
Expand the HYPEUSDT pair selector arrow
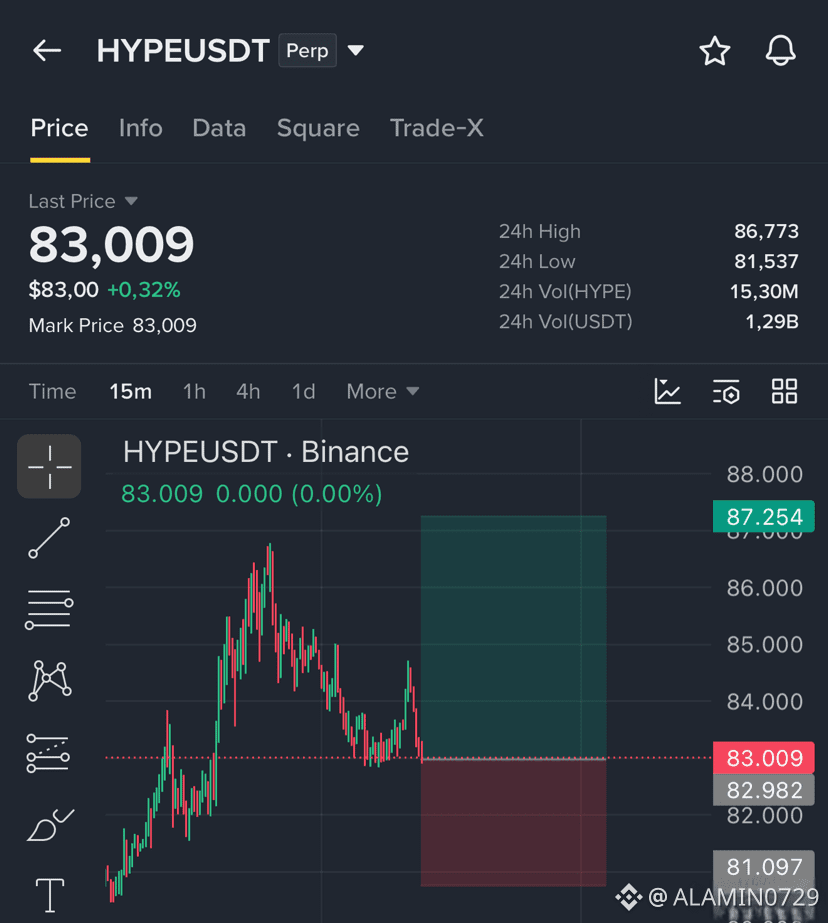pyautogui.click(x=355, y=51)
